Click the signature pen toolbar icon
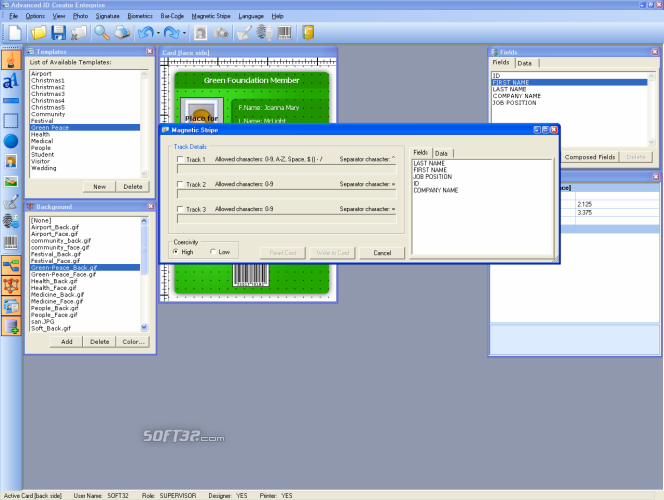This screenshot has width=664, height=500. coord(244,33)
